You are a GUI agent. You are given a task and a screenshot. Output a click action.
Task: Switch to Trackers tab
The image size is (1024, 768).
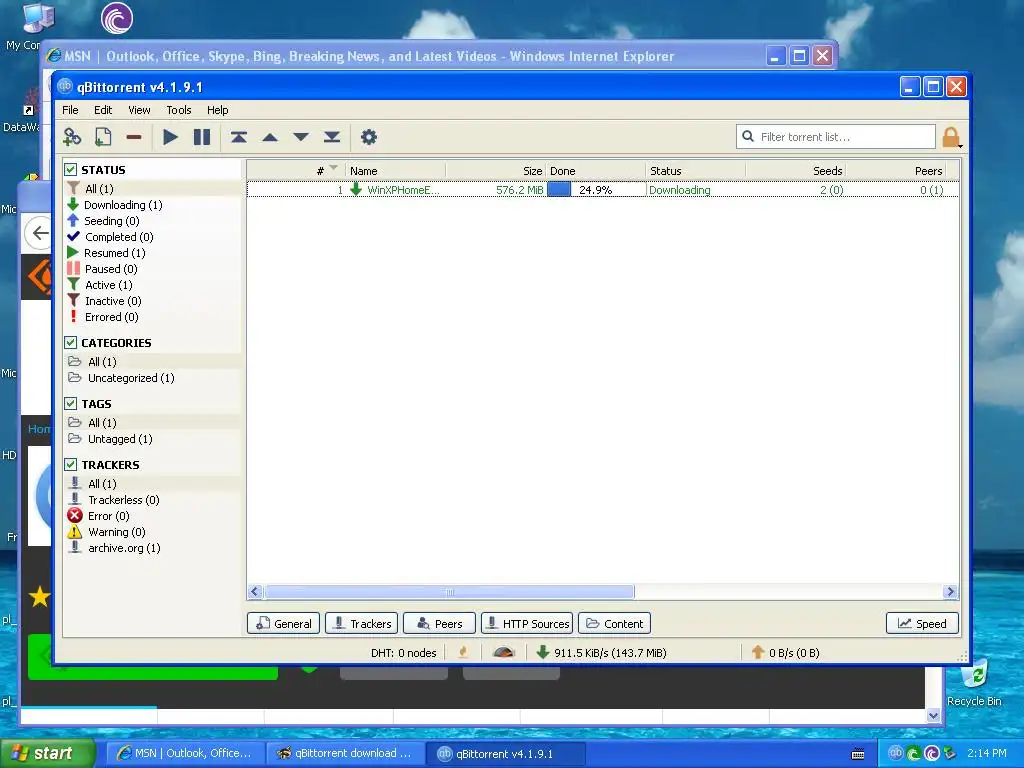coord(361,624)
